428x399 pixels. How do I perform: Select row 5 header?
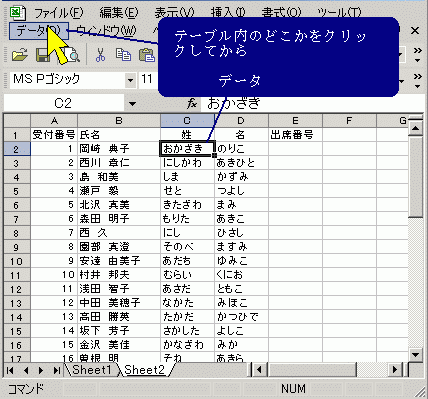(16, 191)
